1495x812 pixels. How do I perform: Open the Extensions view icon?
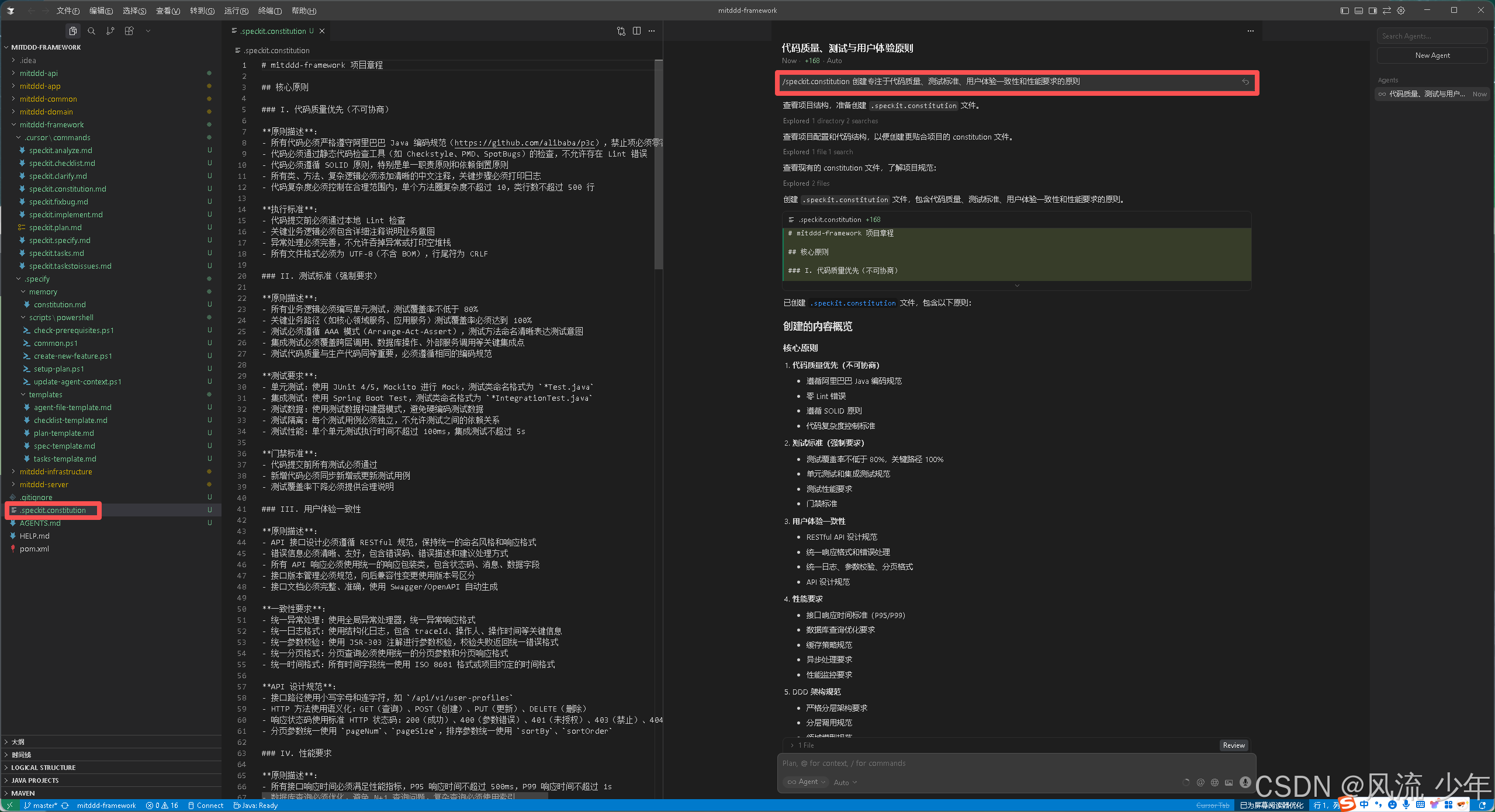(x=129, y=31)
